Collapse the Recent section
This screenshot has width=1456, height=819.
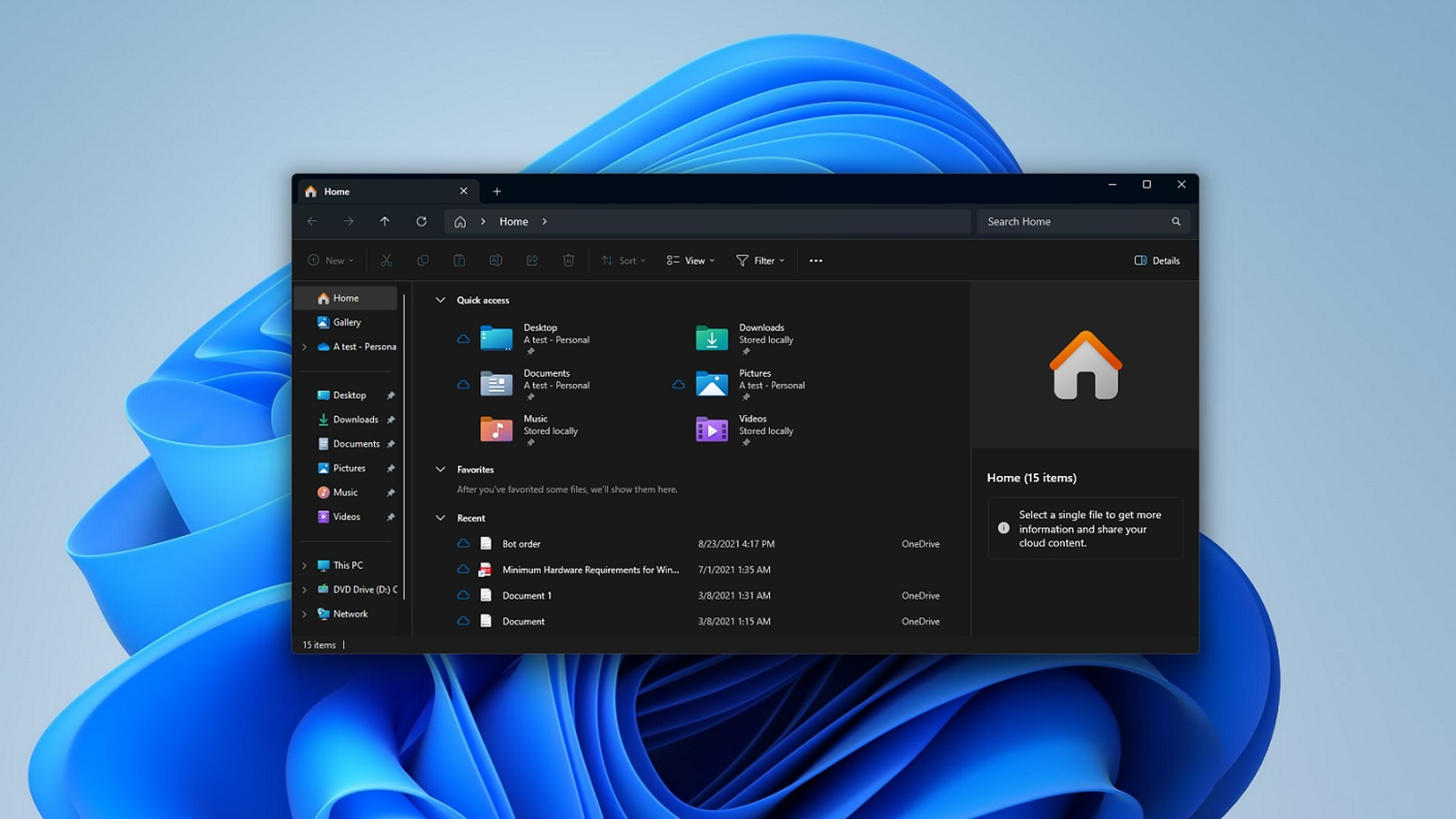pos(440,518)
